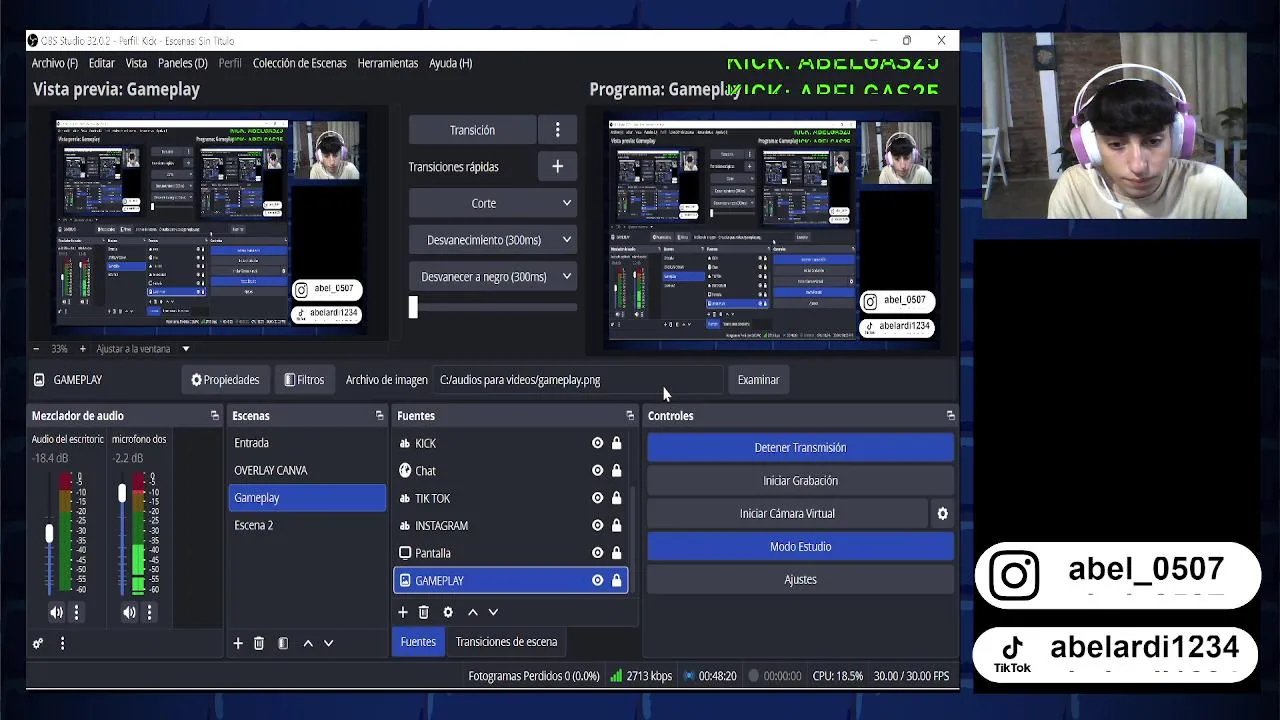This screenshot has height=720, width=1280.
Task: Open Colección de Escenas menu
Action: (300, 63)
